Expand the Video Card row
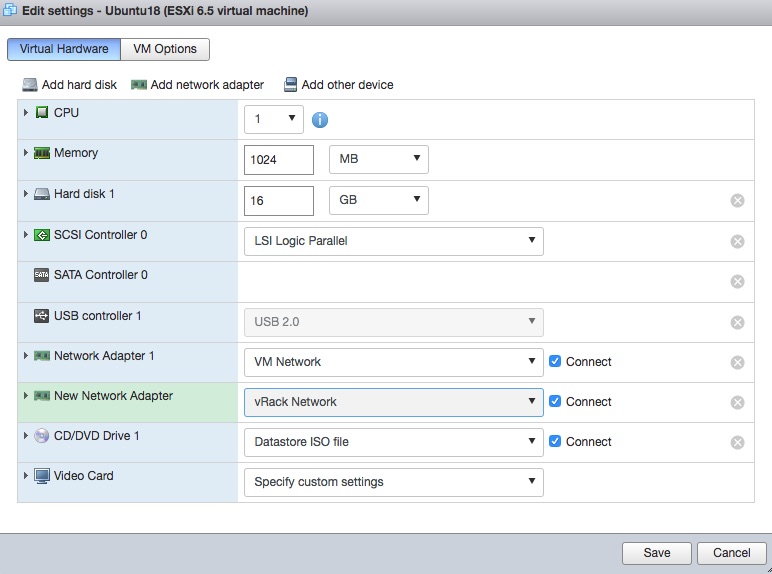Screen dimensions: 772x574 click(x=26, y=476)
